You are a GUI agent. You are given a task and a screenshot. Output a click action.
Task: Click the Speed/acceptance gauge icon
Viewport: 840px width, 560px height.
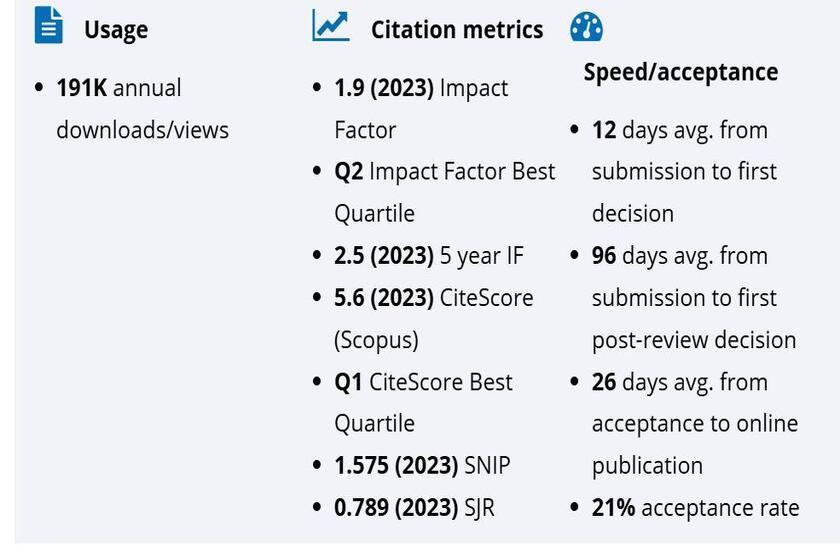(x=586, y=28)
